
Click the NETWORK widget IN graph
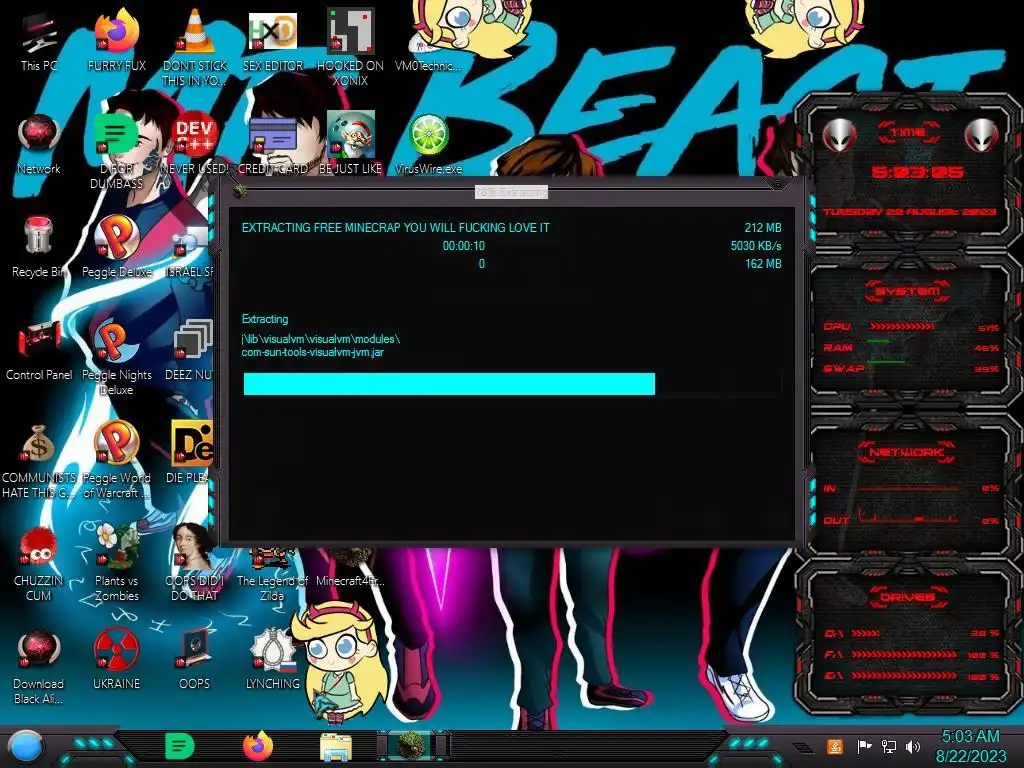910,488
